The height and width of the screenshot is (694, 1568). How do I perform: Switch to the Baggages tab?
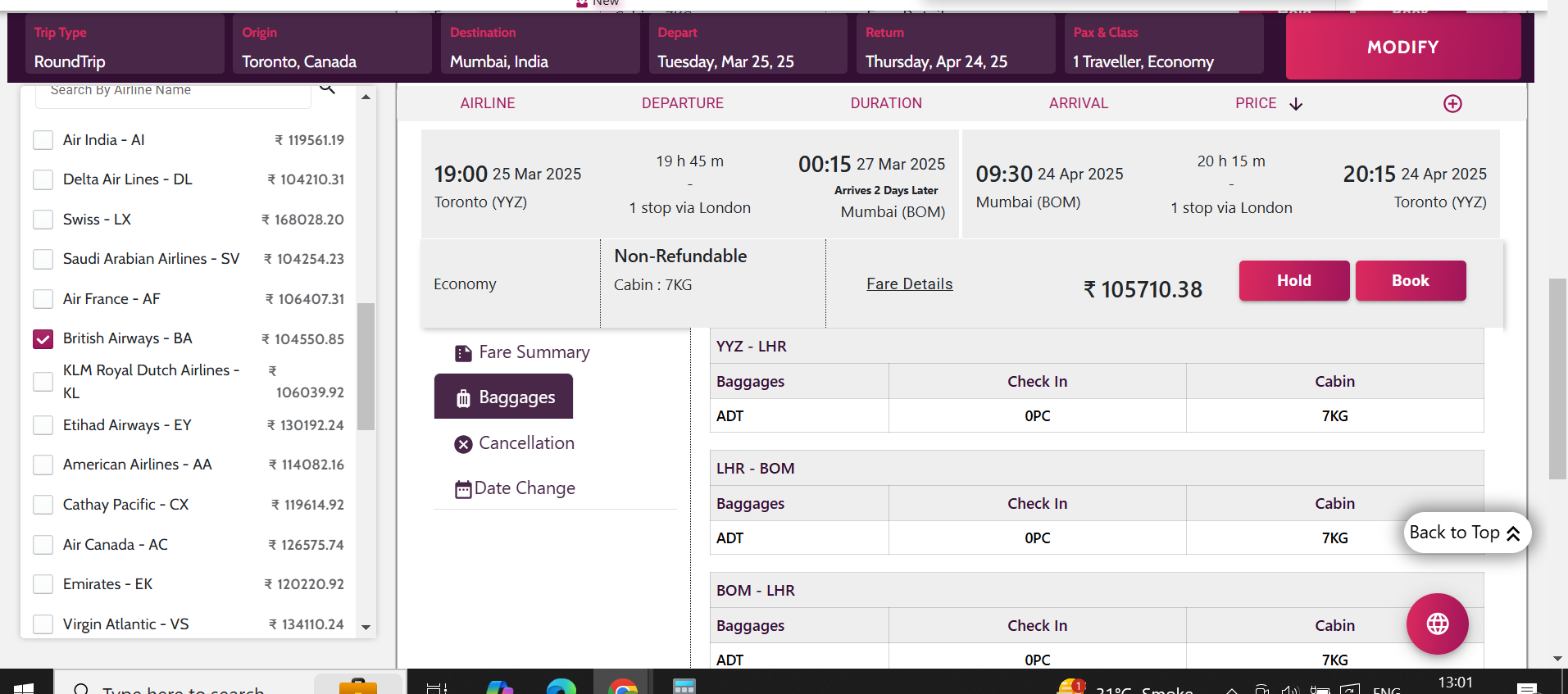503,397
